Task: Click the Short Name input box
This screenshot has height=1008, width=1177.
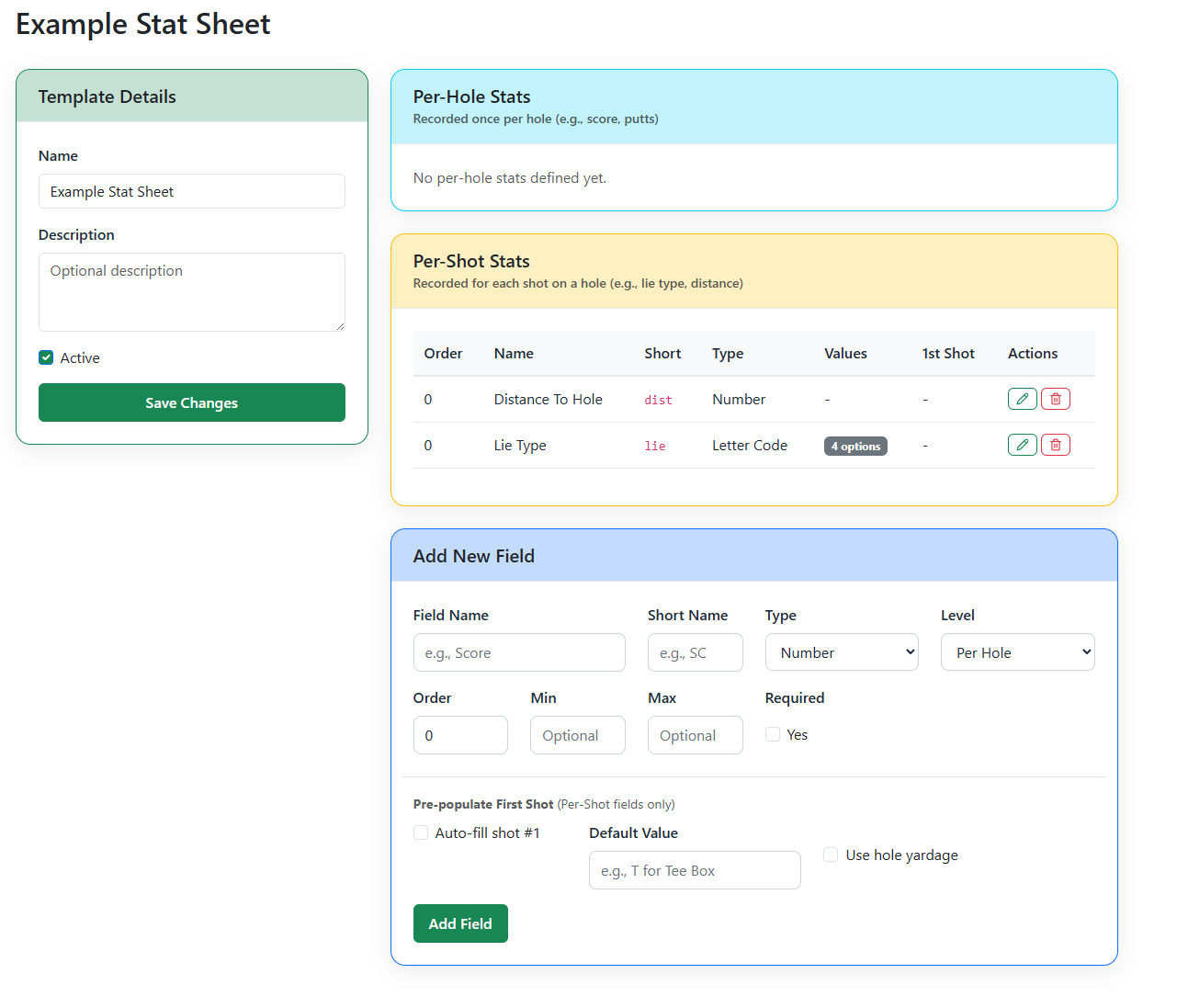Action: point(695,652)
